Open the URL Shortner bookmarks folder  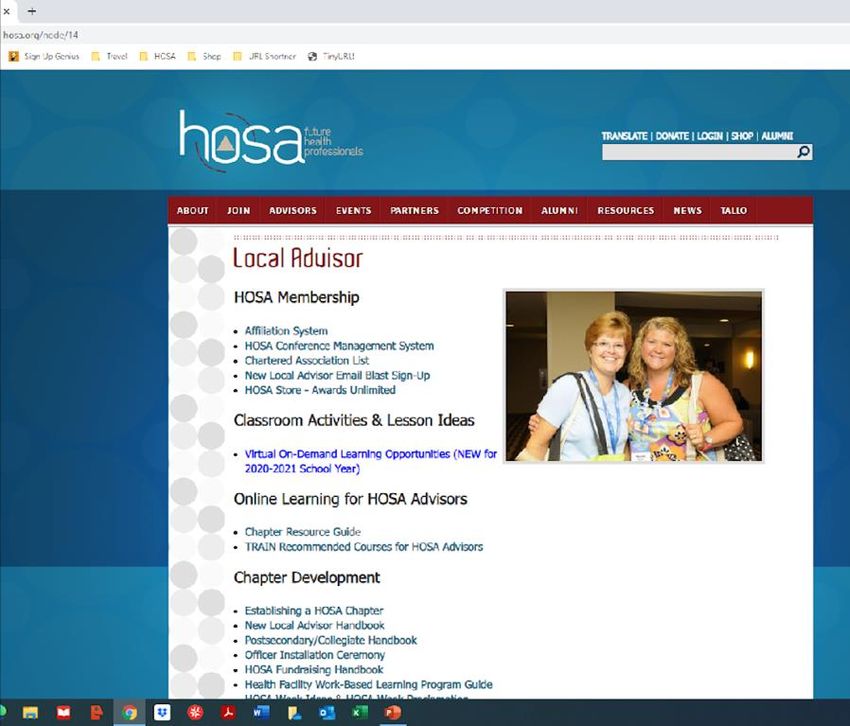(265, 56)
